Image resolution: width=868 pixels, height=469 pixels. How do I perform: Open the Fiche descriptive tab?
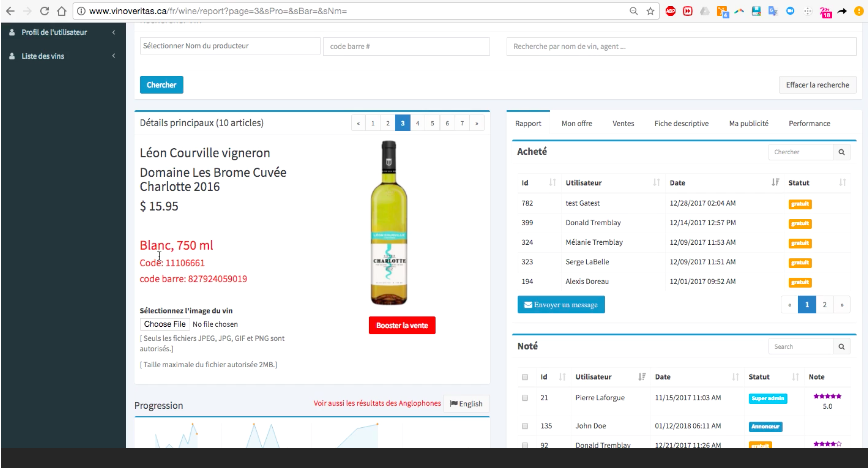click(x=681, y=123)
